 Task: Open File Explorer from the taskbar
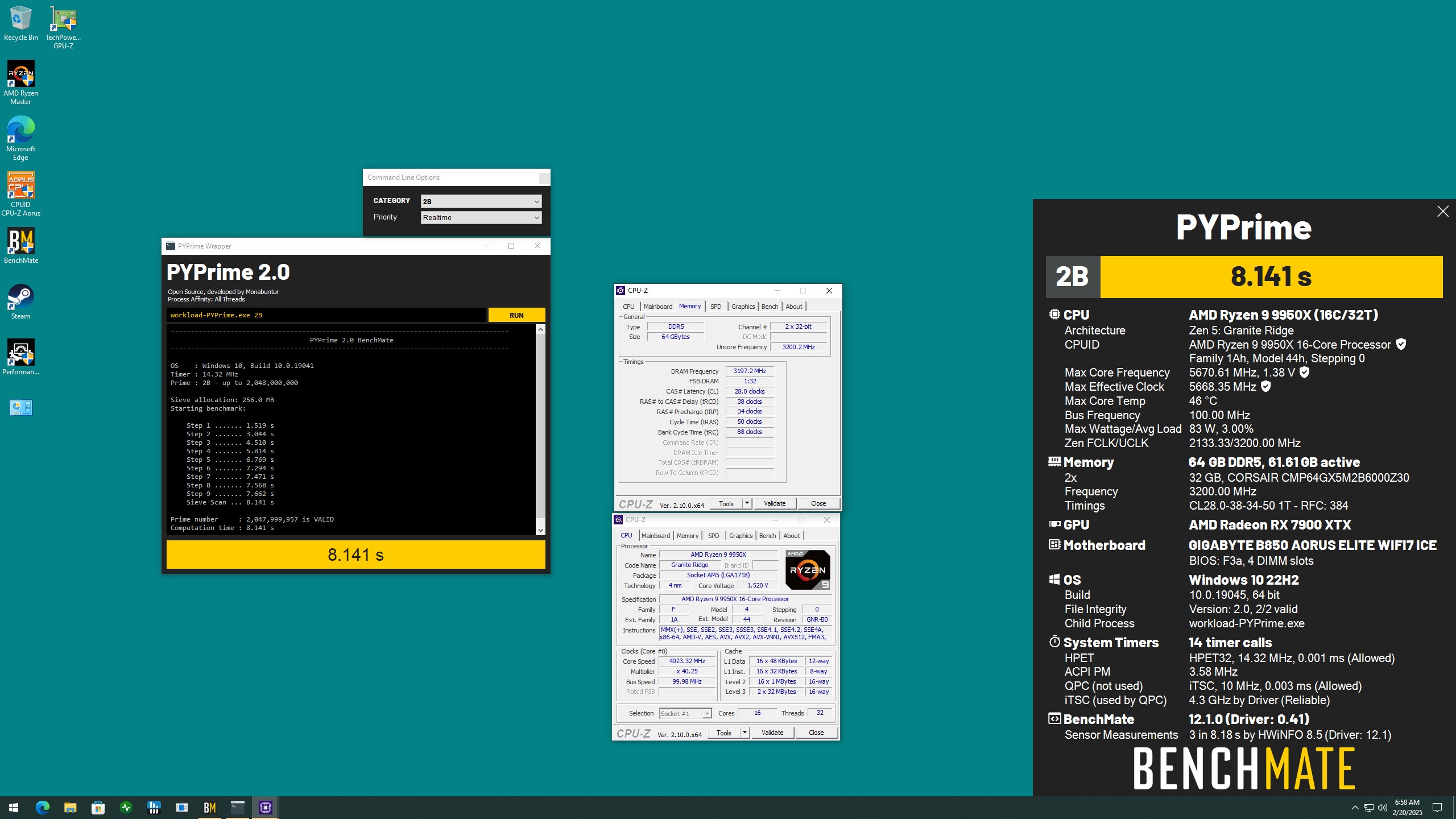click(x=70, y=807)
